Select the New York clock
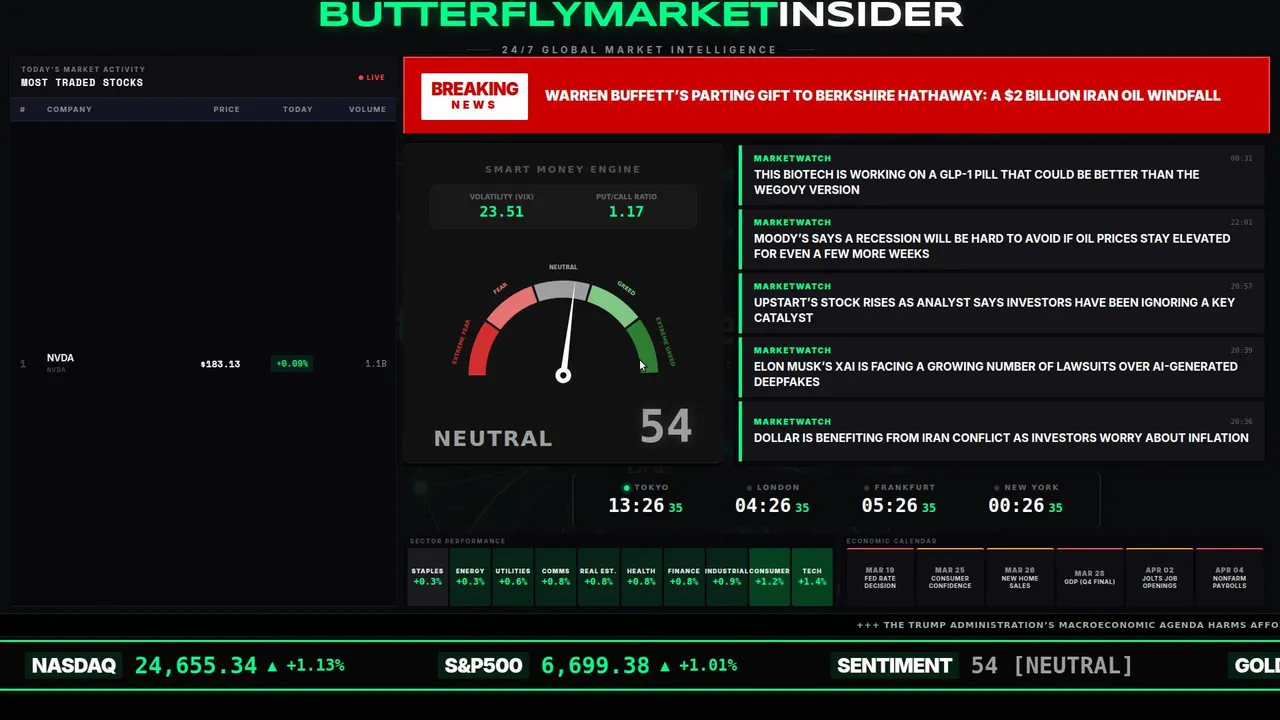This screenshot has width=1280, height=720. (1025, 499)
